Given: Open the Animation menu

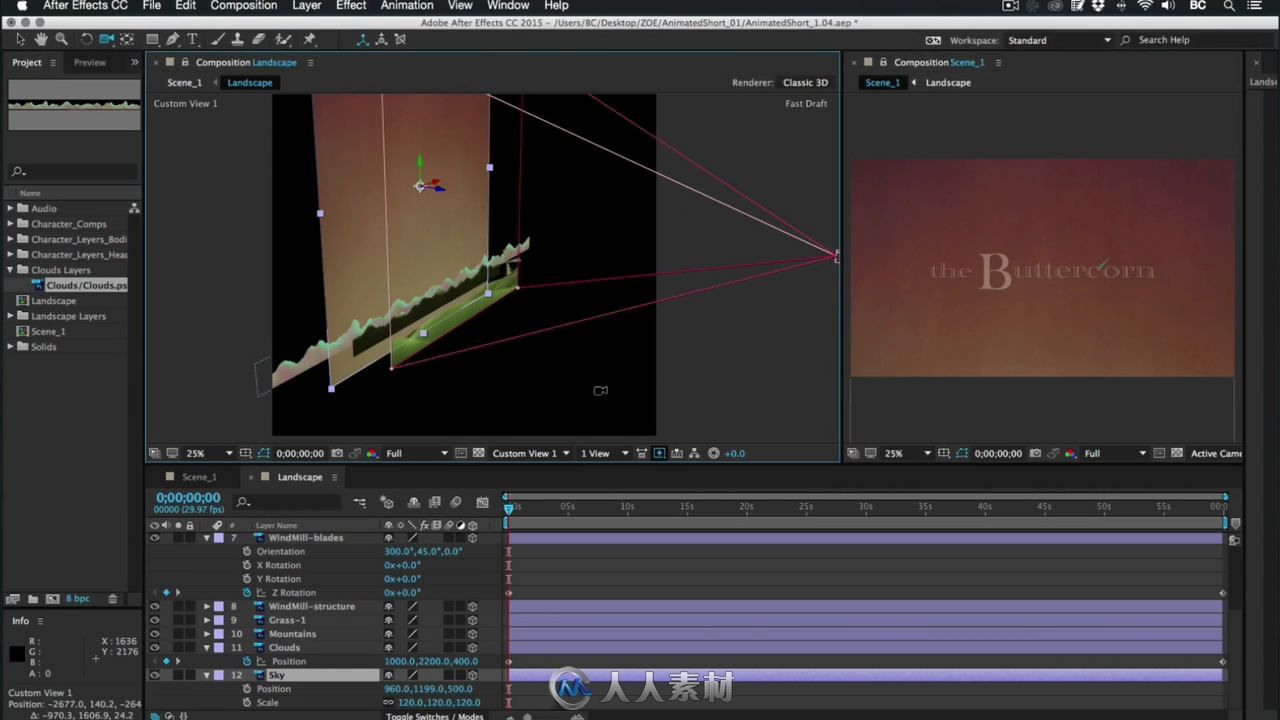Looking at the screenshot, I should pyautogui.click(x=407, y=6).
